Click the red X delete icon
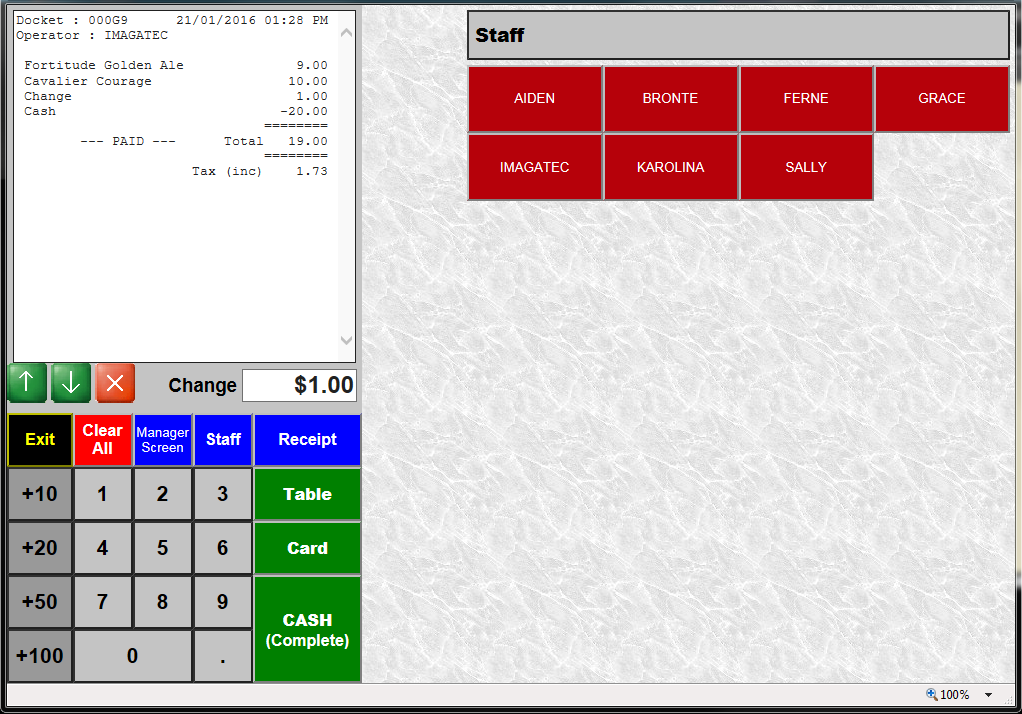The height and width of the screenshot is (714, 1022). (x=115, y=383)
